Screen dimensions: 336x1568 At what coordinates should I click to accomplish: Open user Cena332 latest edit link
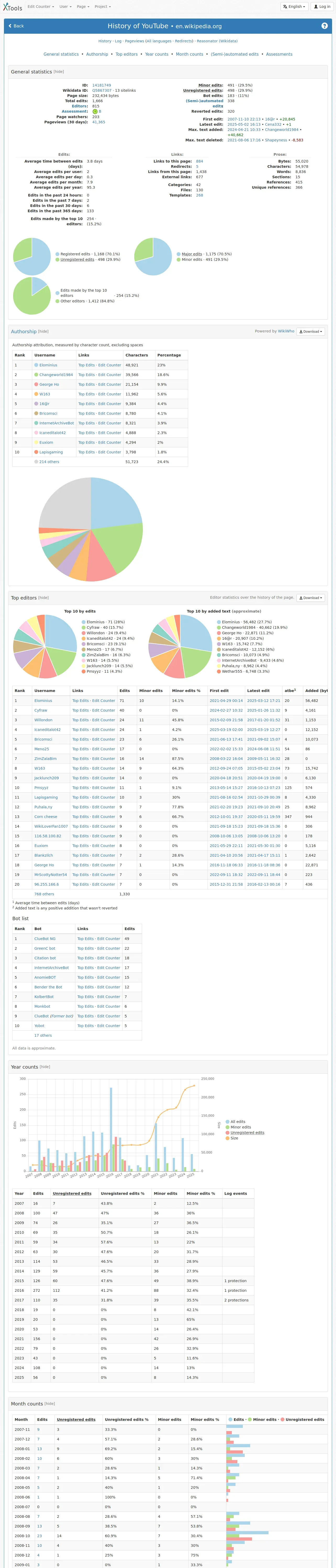273,125
